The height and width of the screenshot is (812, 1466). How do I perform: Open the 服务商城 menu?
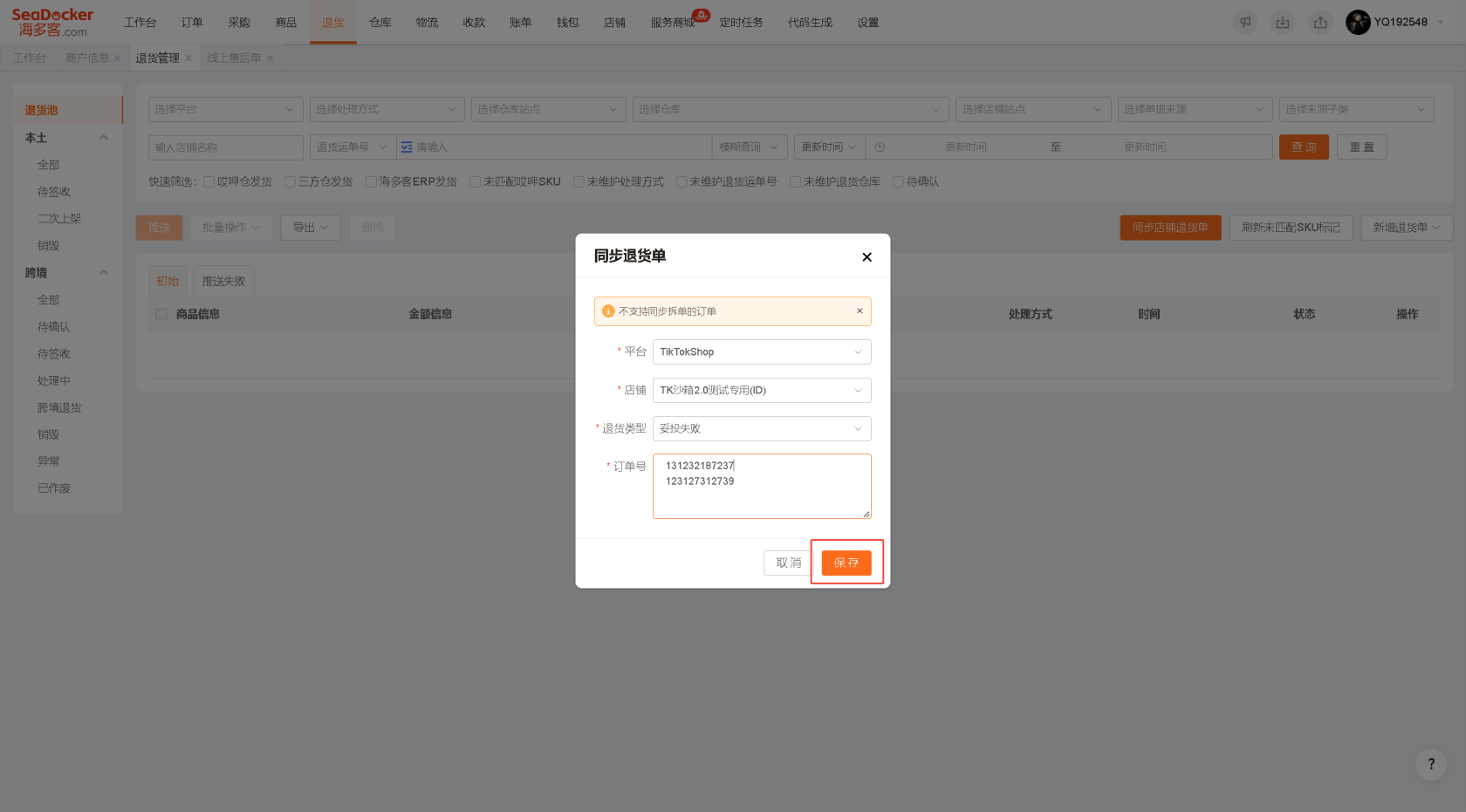[x=673, y=23]
